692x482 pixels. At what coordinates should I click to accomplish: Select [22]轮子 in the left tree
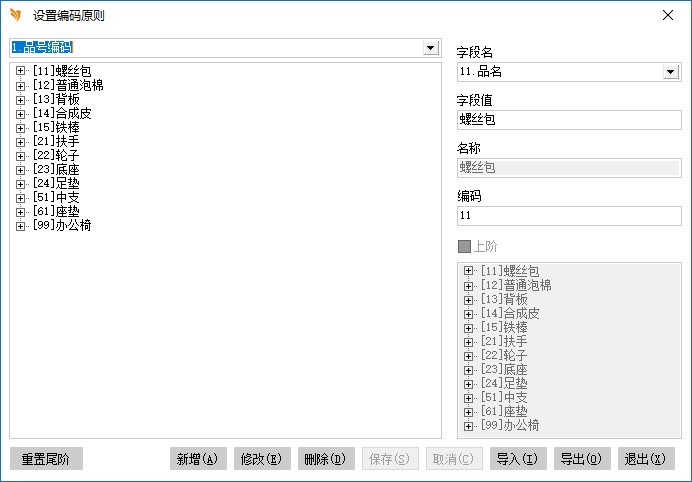(x=57, y=155)
